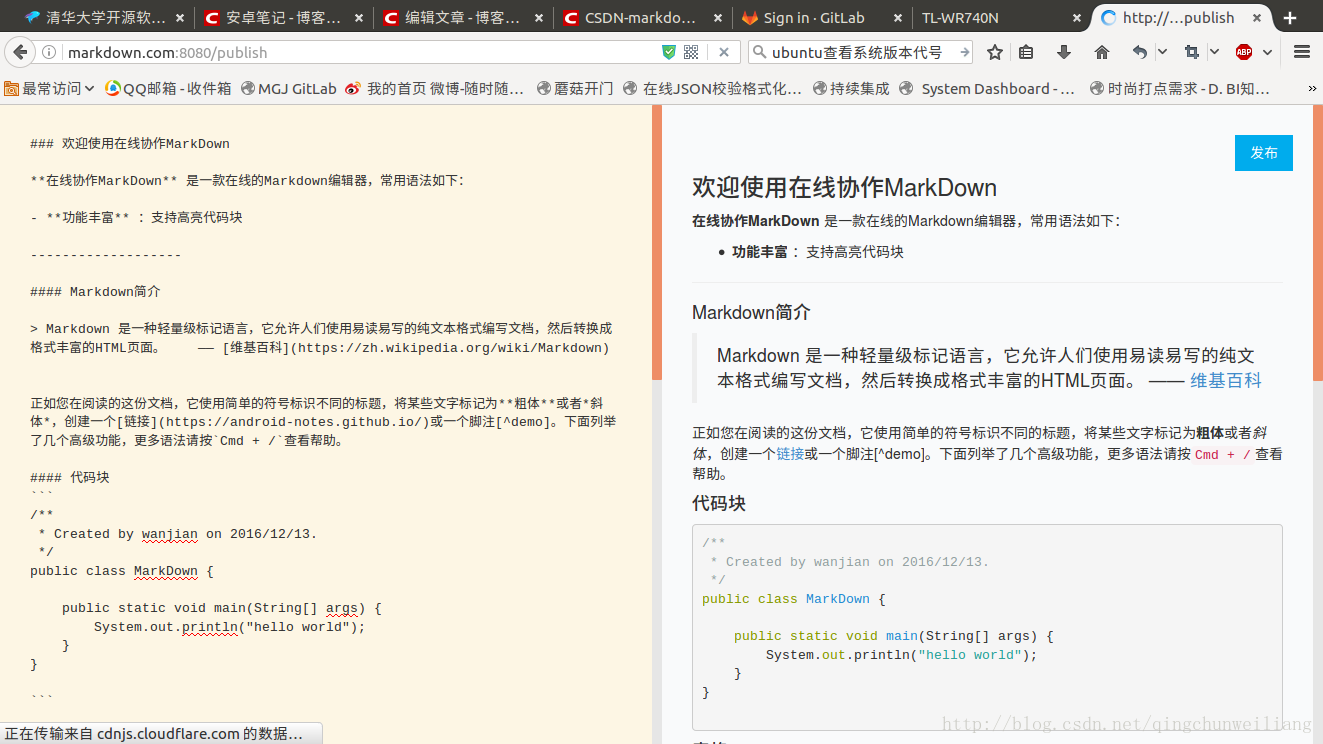Screen dimensions: 1323x744
Task: Open the downloads arrow icon
Action: point(1064,52)
